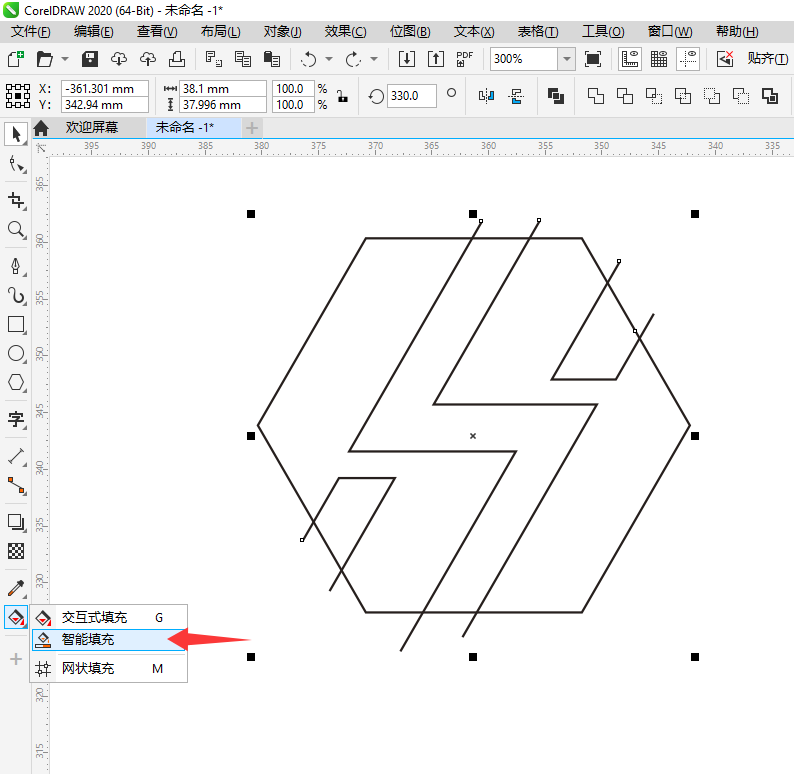Viewport: 794px width, 774px height.
Task: Select the Drop Shadow tool
Action: point(16,522)
